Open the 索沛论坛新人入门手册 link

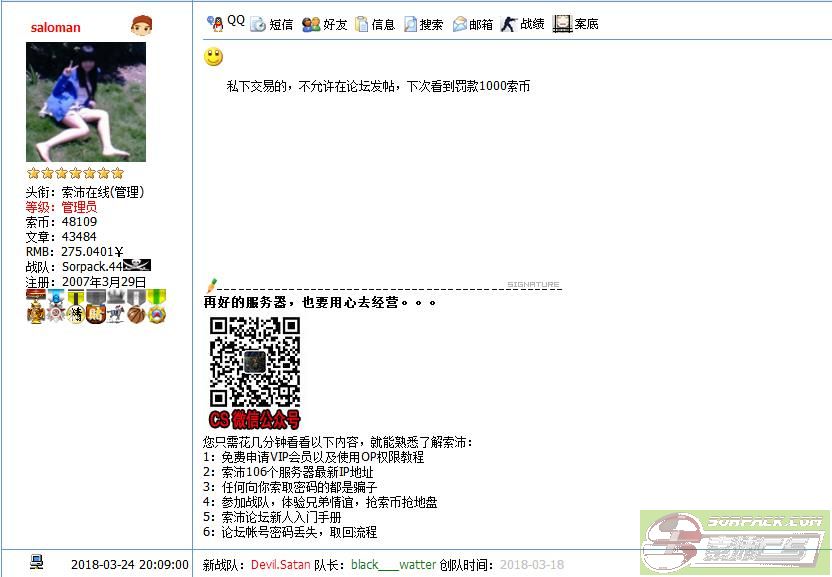point(281,517)
